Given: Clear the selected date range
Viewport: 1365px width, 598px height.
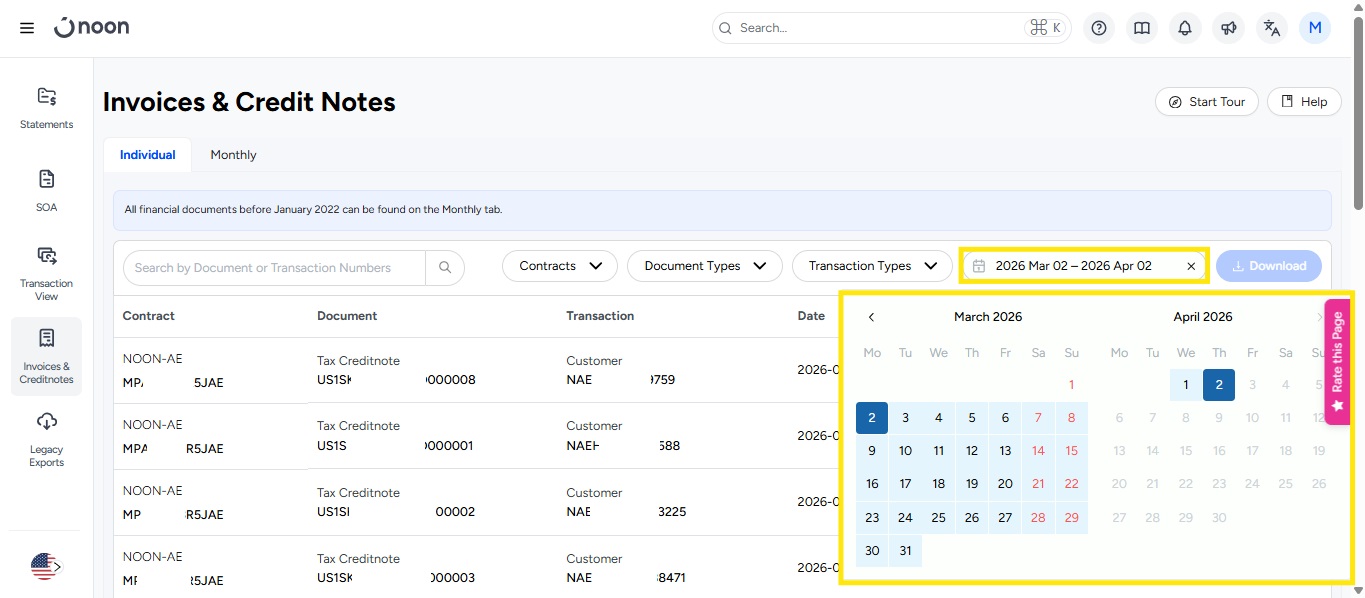Looking at the screenshot, I should (x=1191, y=266).
